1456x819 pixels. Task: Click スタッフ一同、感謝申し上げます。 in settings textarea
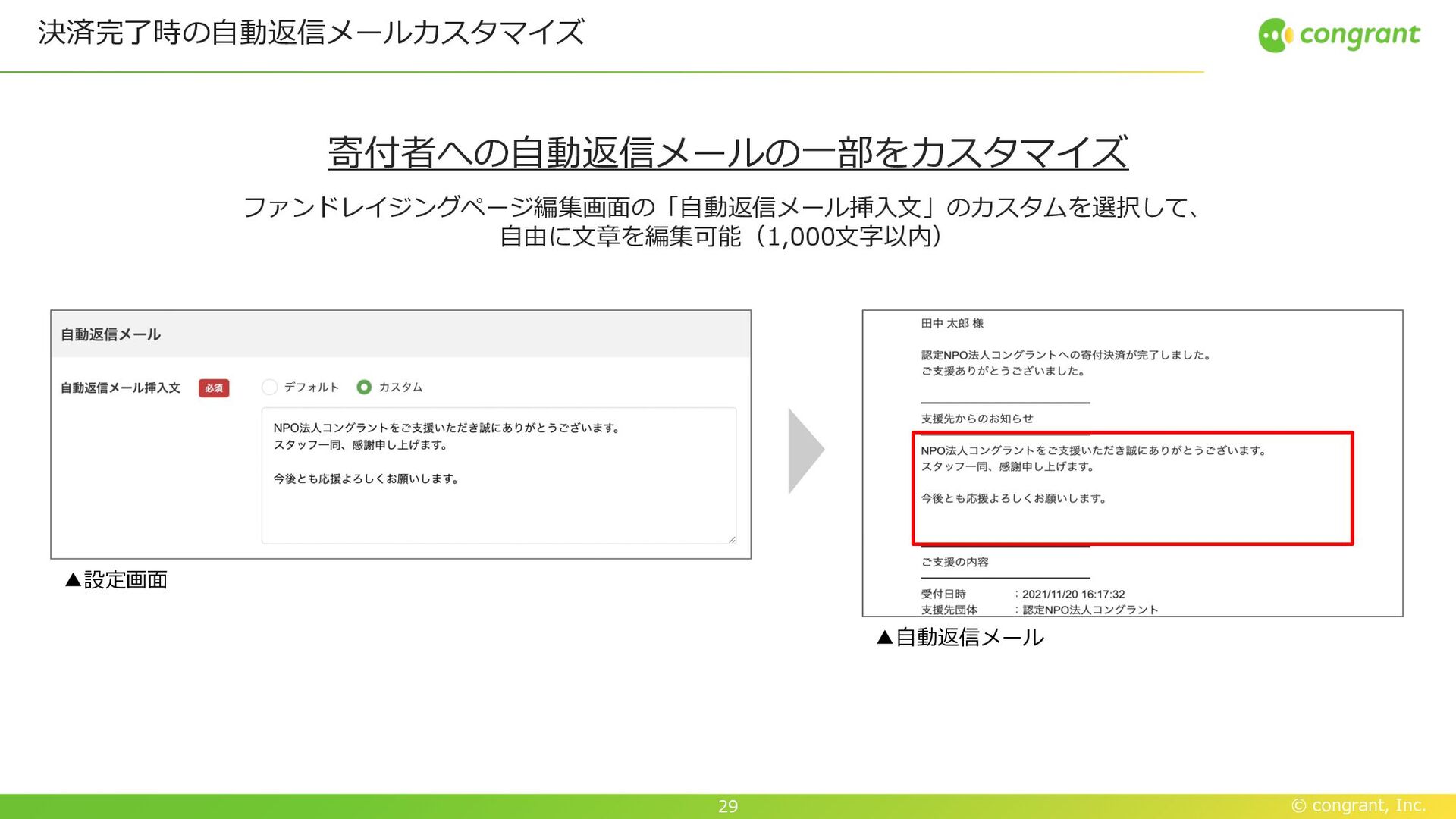362,445
